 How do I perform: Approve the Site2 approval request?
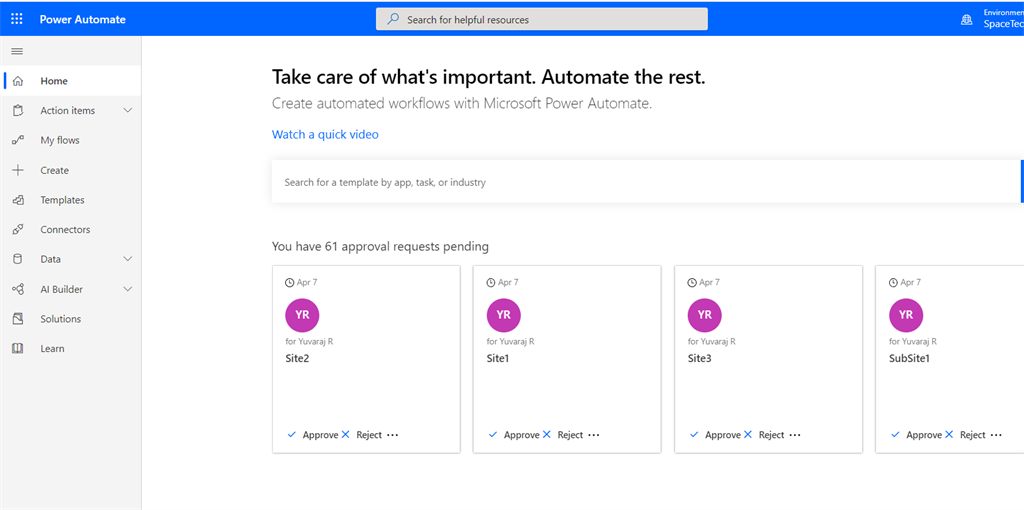(313, 435)
